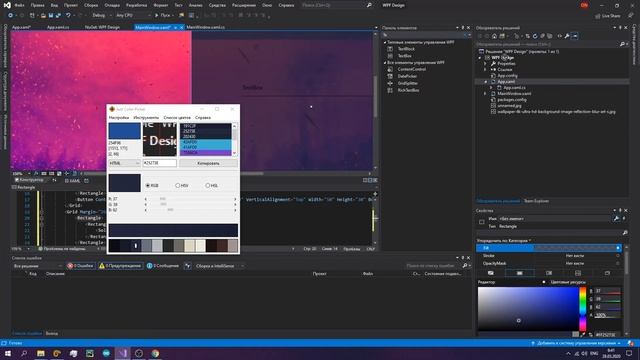Select the gradient brush icon
Viewport: 640px width, 360px height.
[549, 273]
